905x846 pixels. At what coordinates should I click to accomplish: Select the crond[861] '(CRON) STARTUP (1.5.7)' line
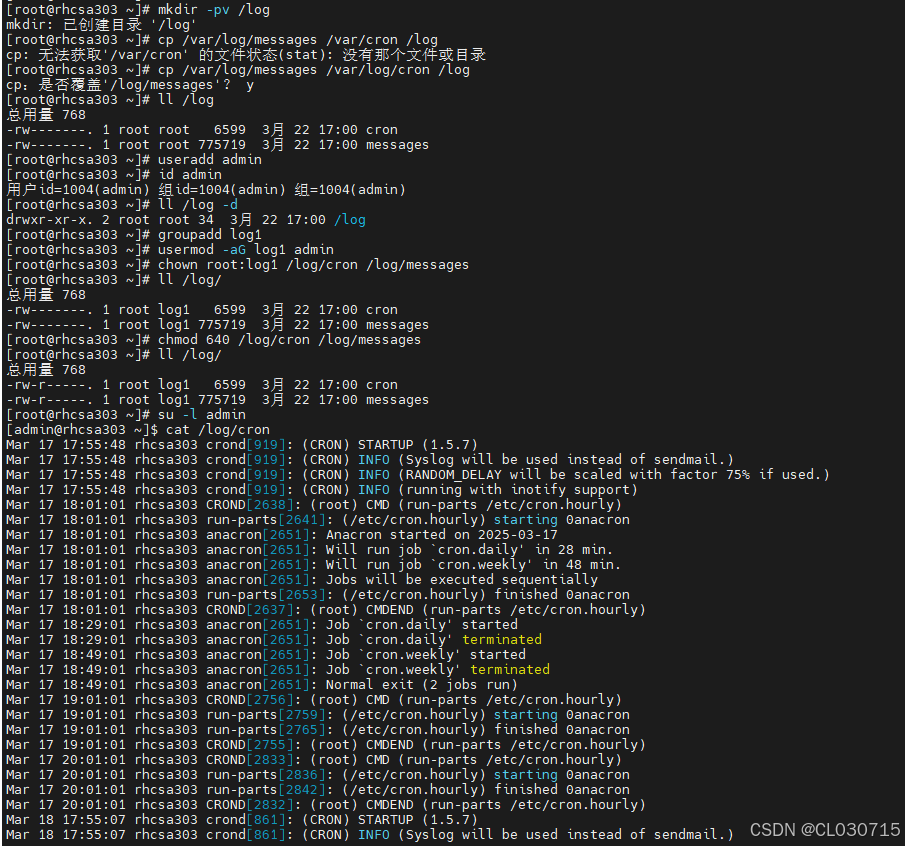242,820
